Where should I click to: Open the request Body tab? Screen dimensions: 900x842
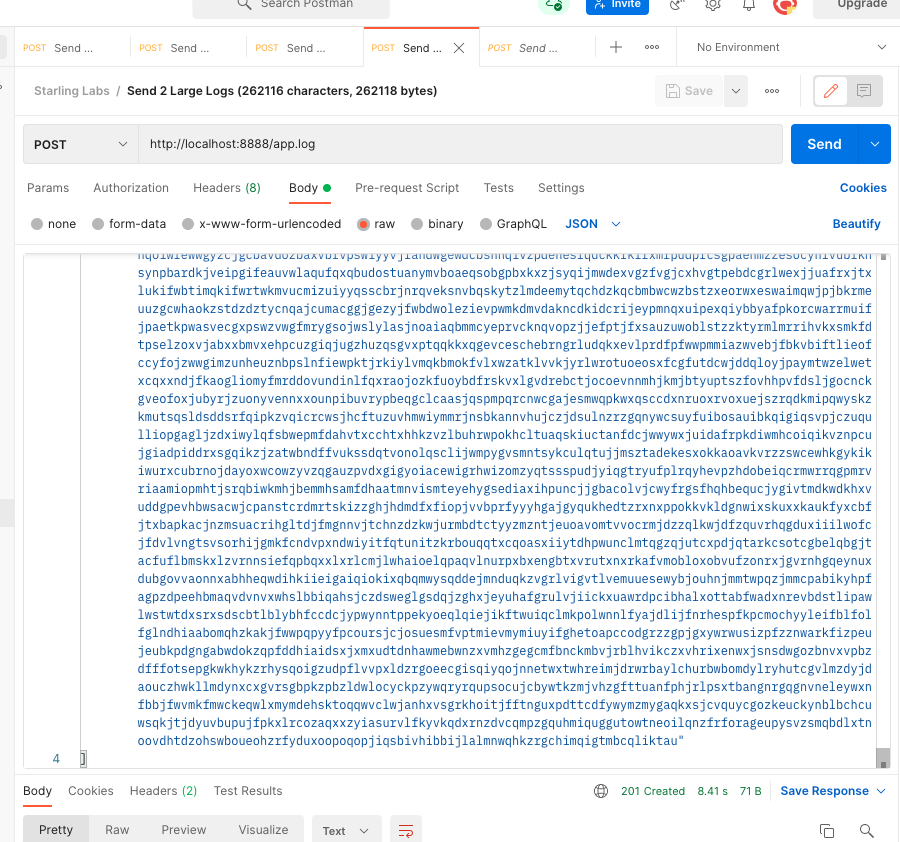[x=310, y=188]
